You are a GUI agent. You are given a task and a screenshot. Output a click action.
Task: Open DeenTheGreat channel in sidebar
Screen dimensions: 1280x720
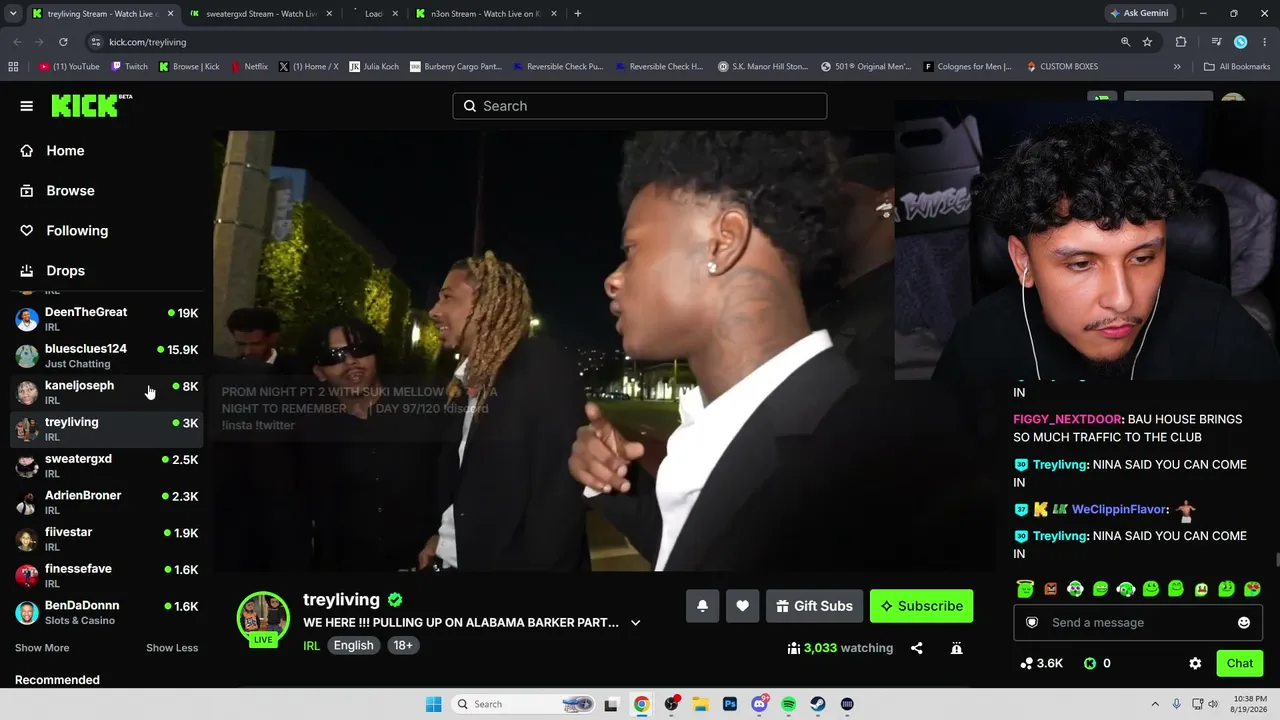pos(106,319)
